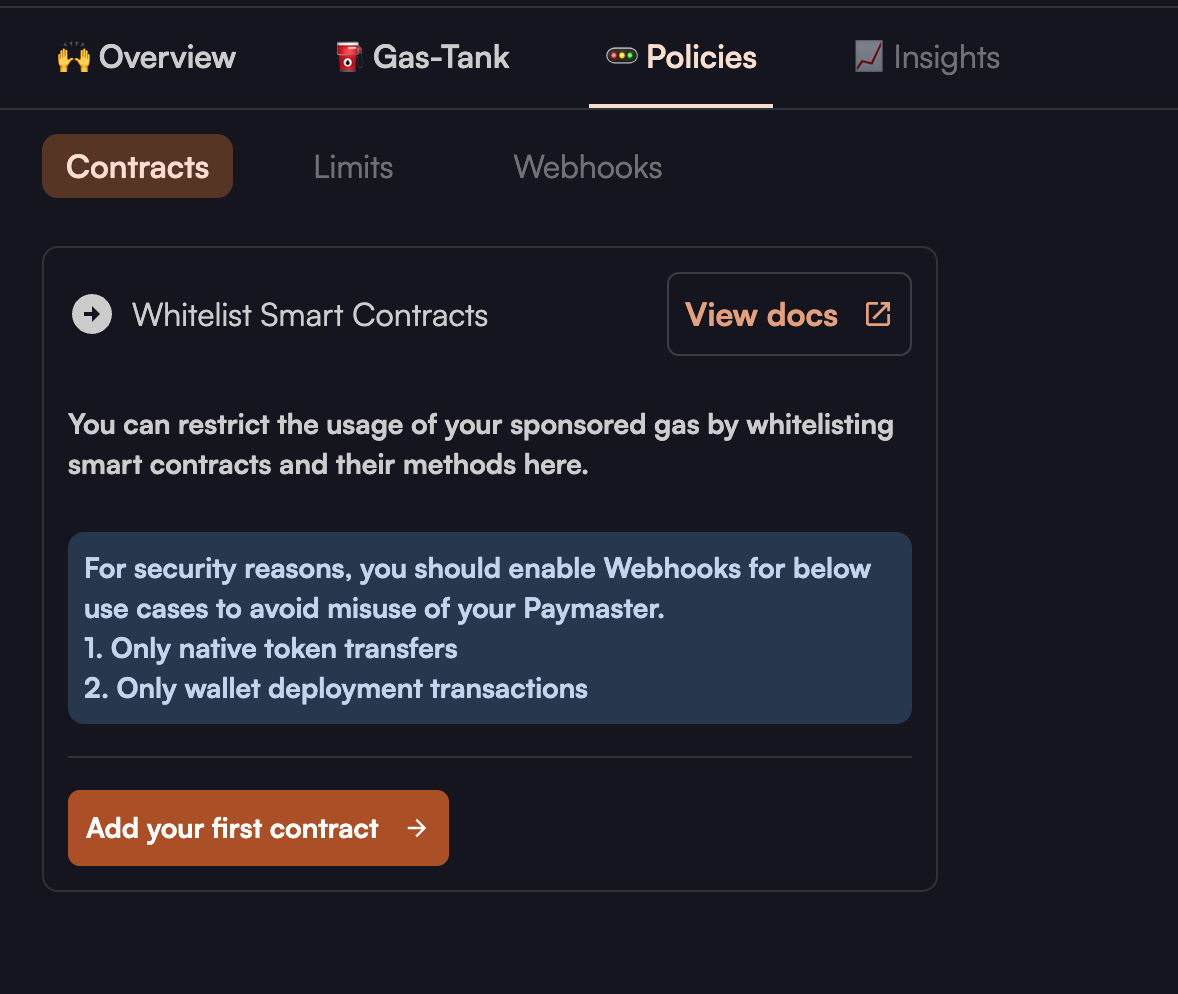Image resolution: width=1178 pixels, height=994 pixels.
Task: Click the arrow icon in Add your first contract
Action: coord(418,828)
